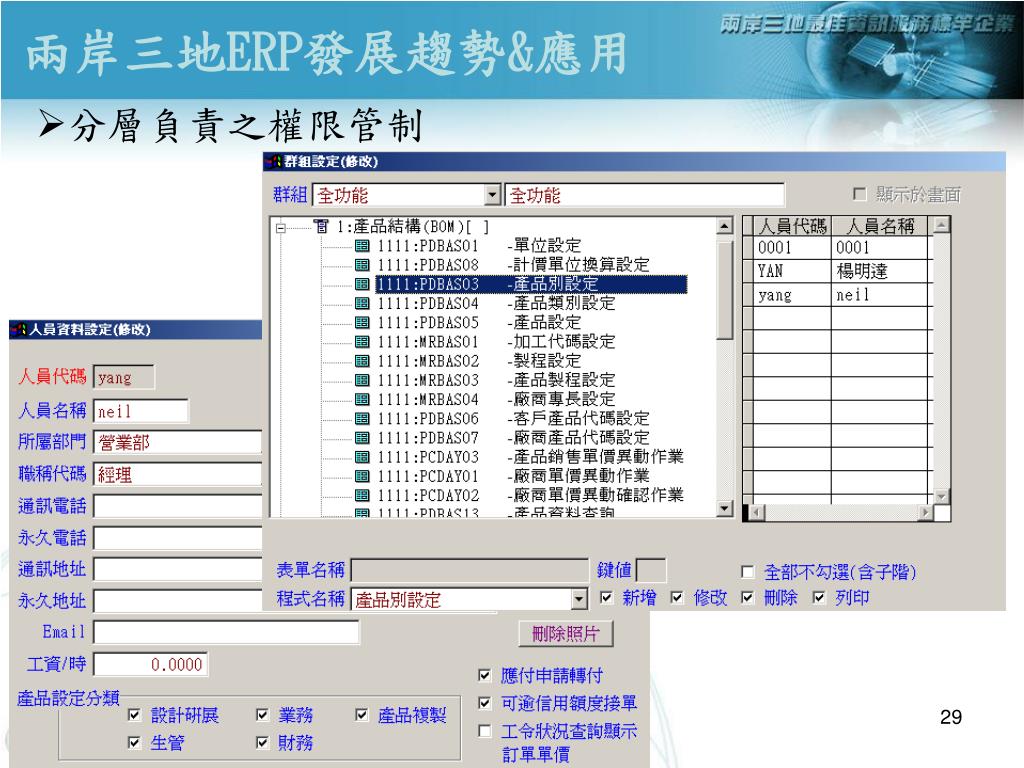Screen dimensions: 1024x768
Task: Open the 群組 全功能 dropdown arrow
Action: pos(492,195)
